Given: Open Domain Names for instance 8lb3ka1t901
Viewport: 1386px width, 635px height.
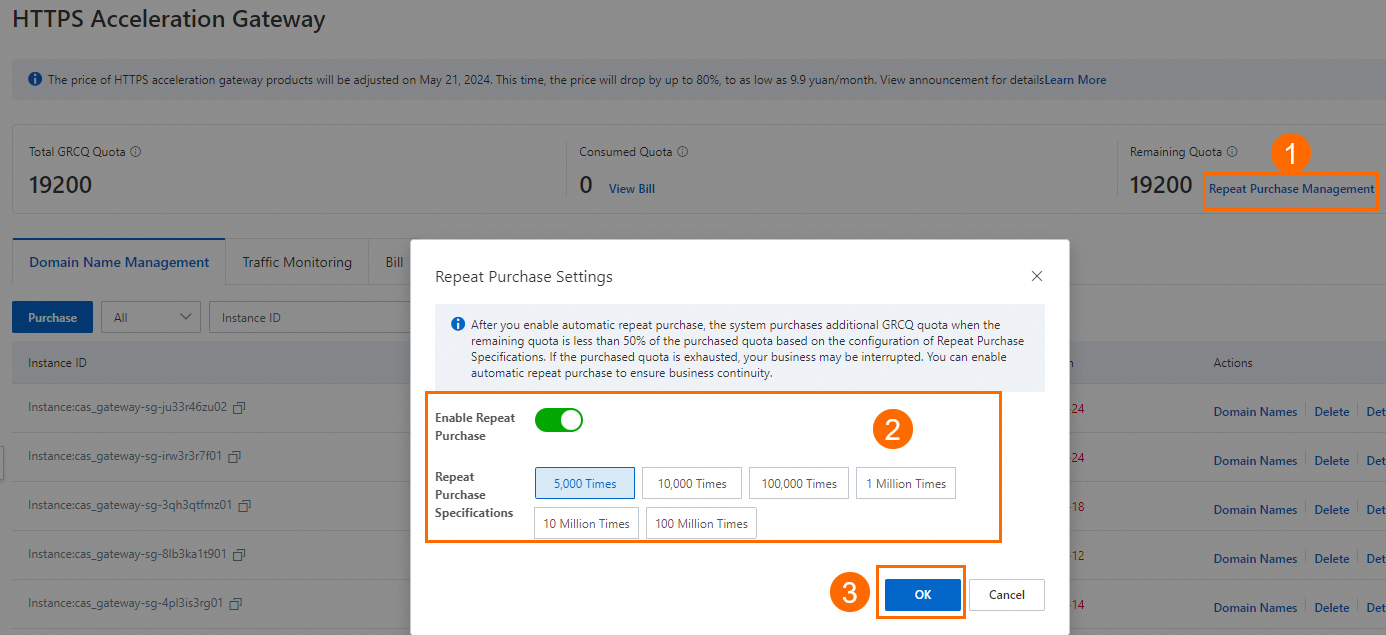Looking at the screenshot, I should (1255, 558).
